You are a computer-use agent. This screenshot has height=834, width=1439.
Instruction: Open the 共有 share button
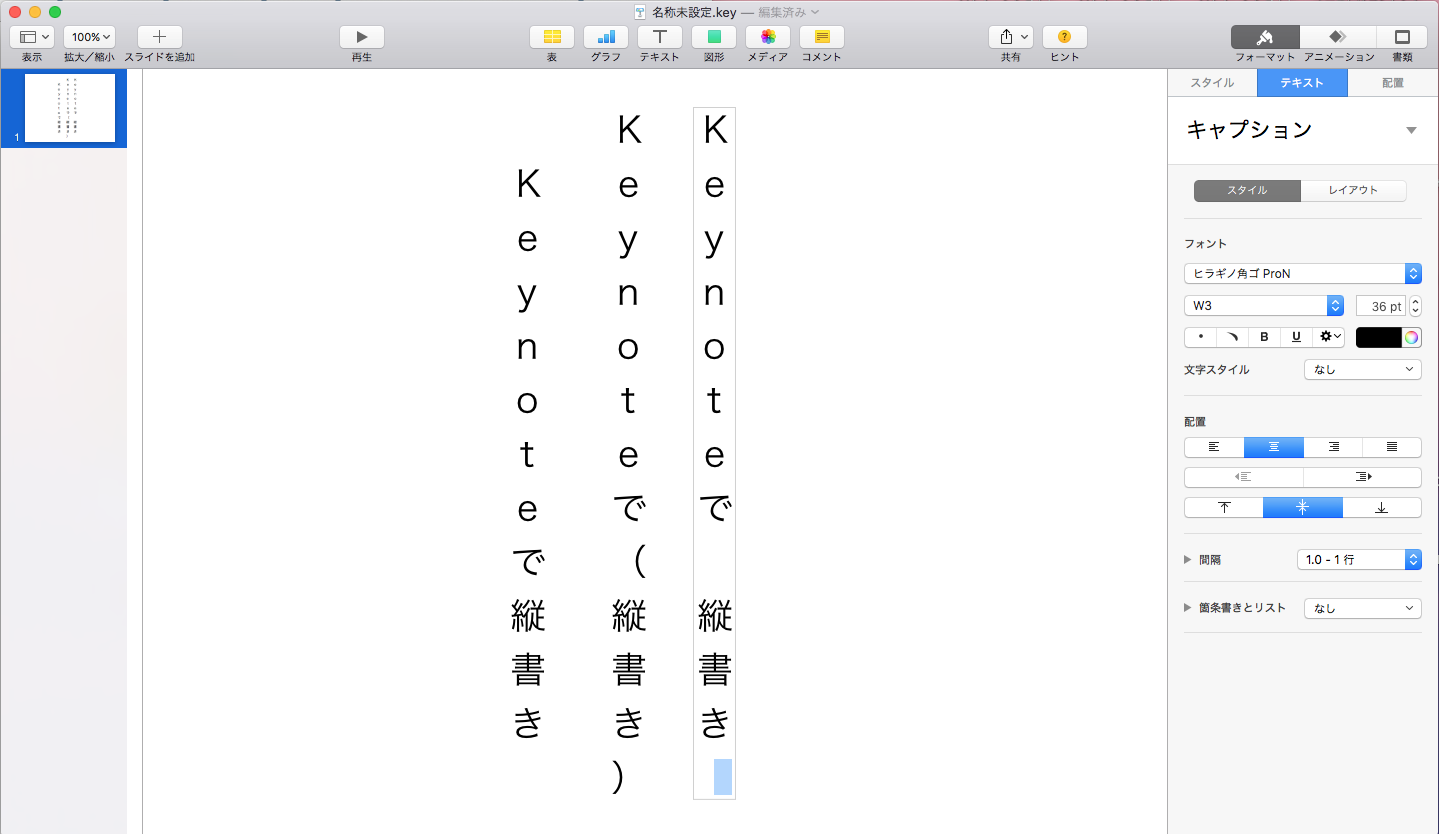coord(1011,37)
